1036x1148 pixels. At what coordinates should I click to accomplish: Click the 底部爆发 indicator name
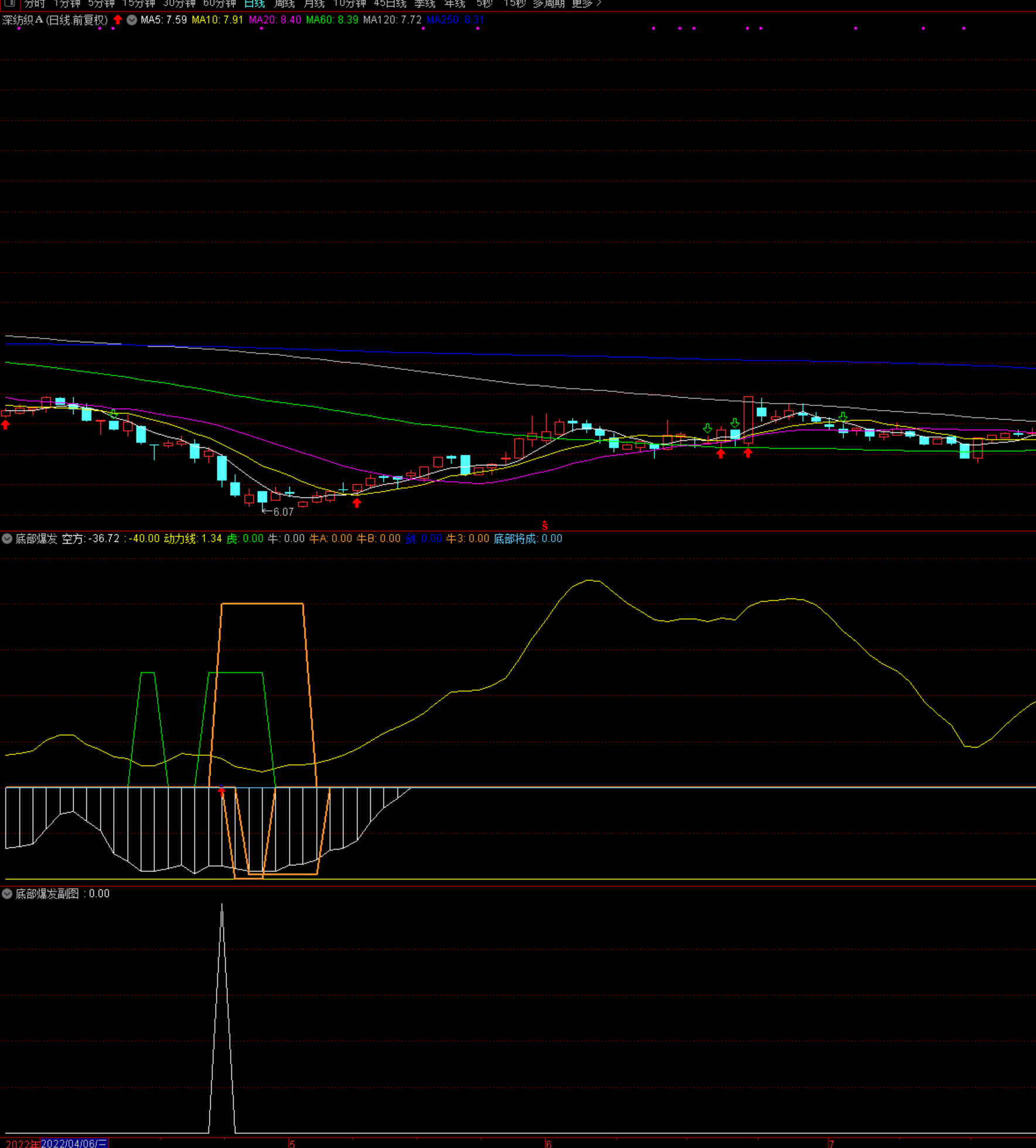click(x=36, y=539)
